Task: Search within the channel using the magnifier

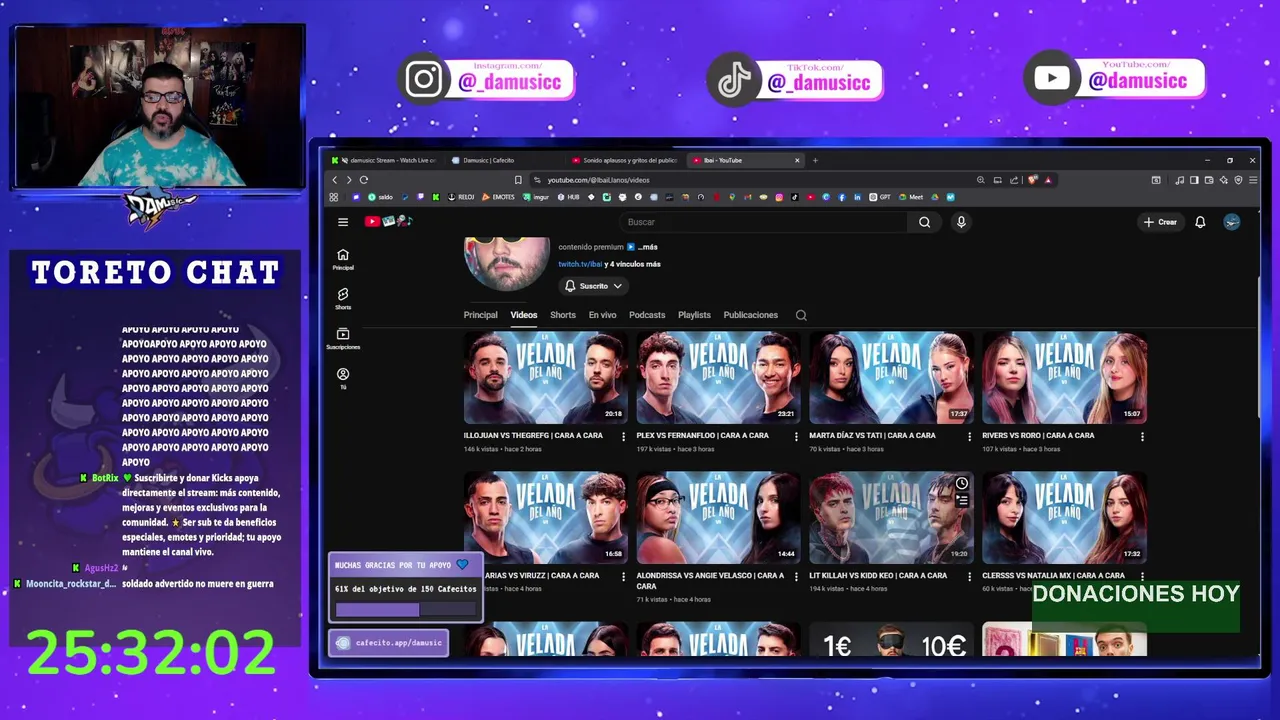Action: click(801, 315)
